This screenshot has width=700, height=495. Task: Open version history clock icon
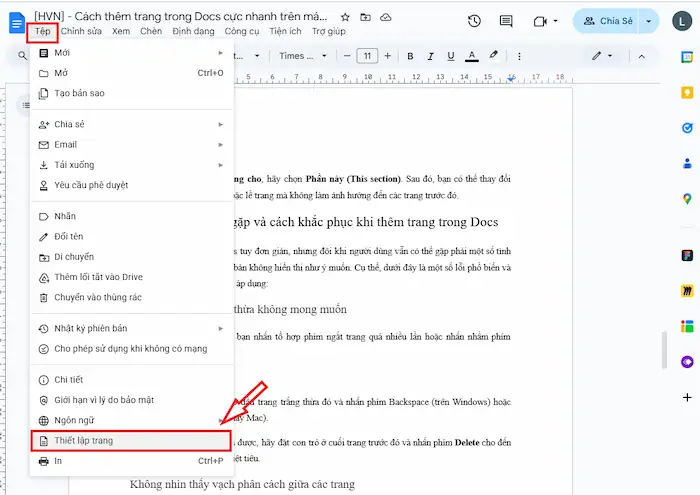[474, 21]
